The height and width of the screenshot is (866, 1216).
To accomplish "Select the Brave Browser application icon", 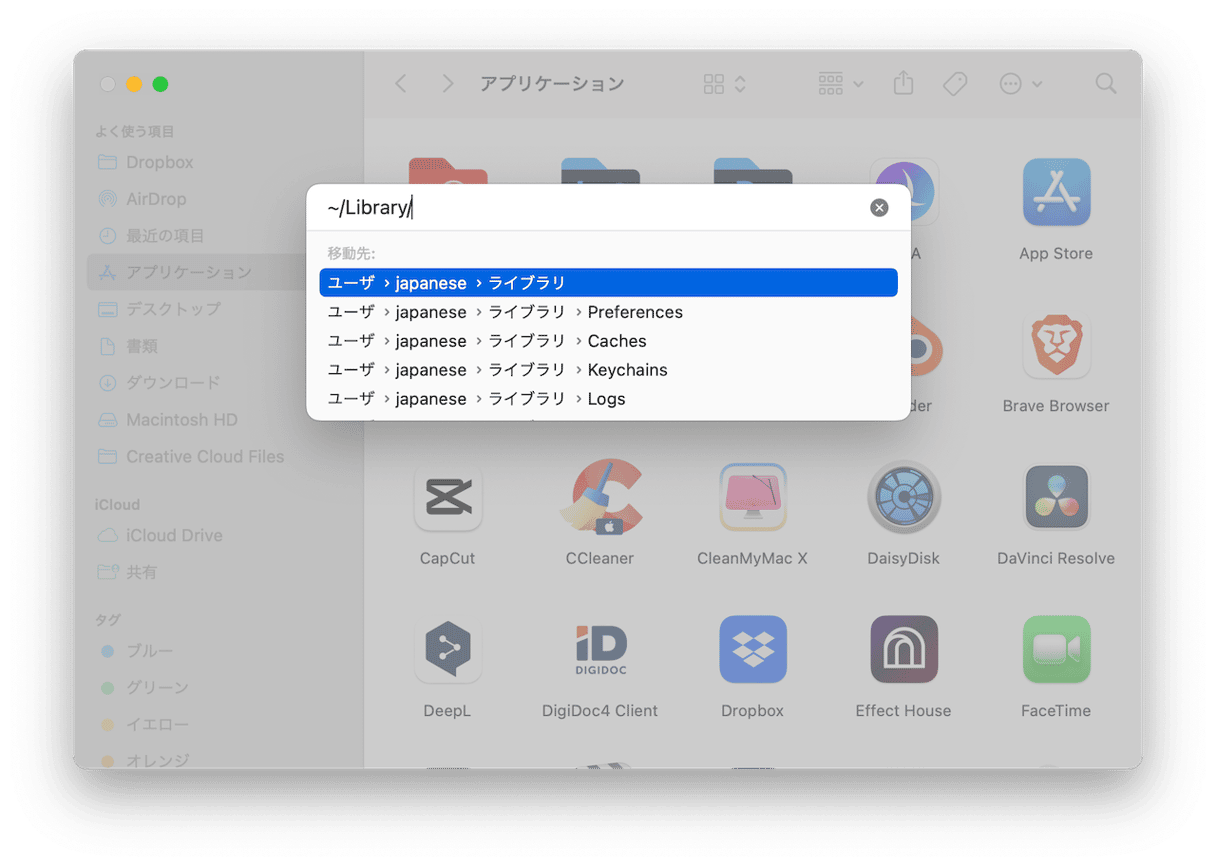I will click(1056, 345).
